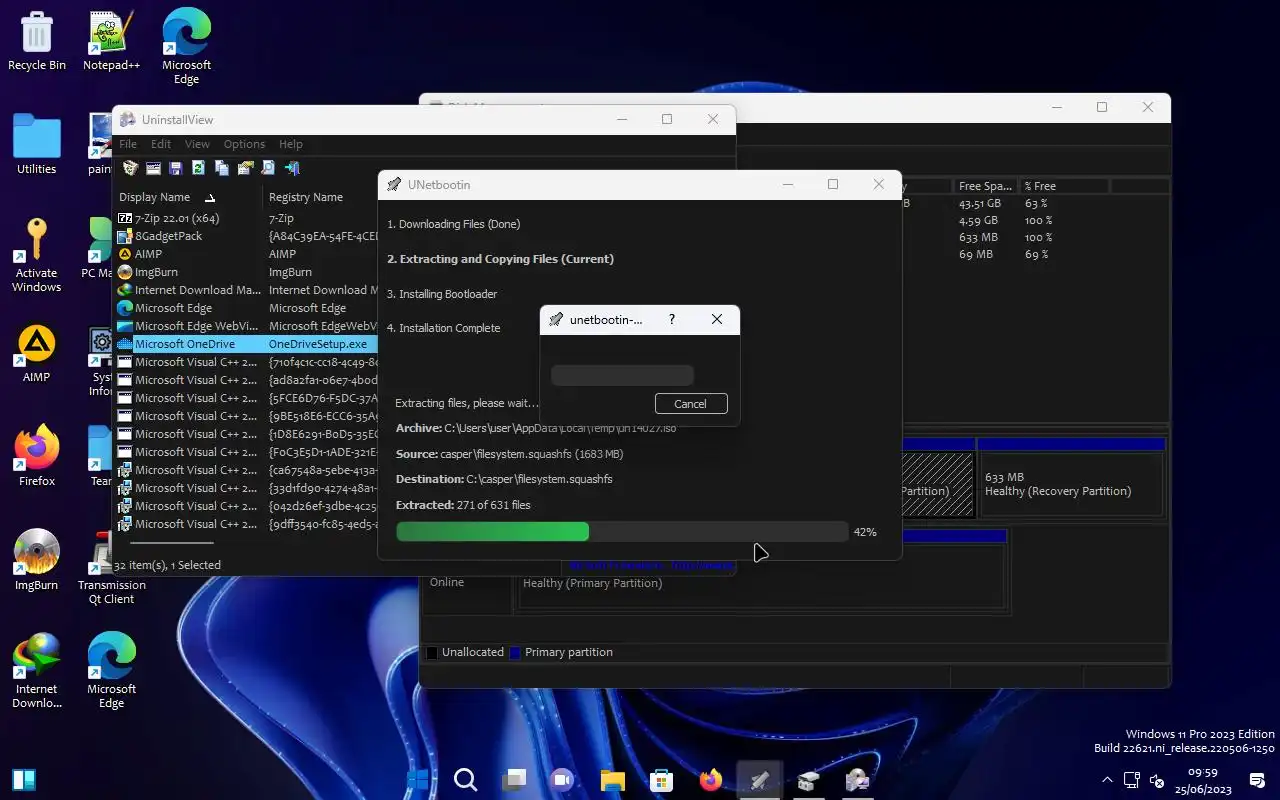The image size is (1280, 800).
Task: Open Recycle Bin on the desktop
Action: tap(37, 42)
